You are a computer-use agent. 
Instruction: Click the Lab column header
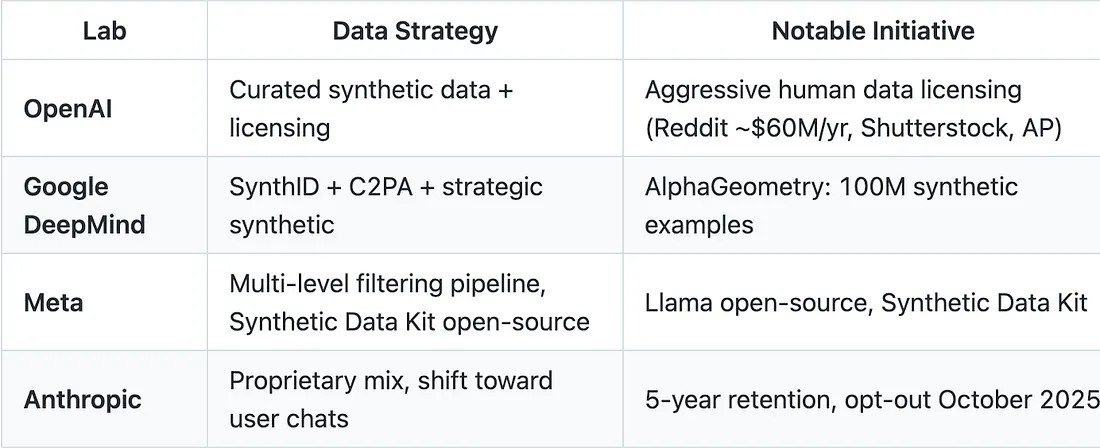(x=104, y=31)
